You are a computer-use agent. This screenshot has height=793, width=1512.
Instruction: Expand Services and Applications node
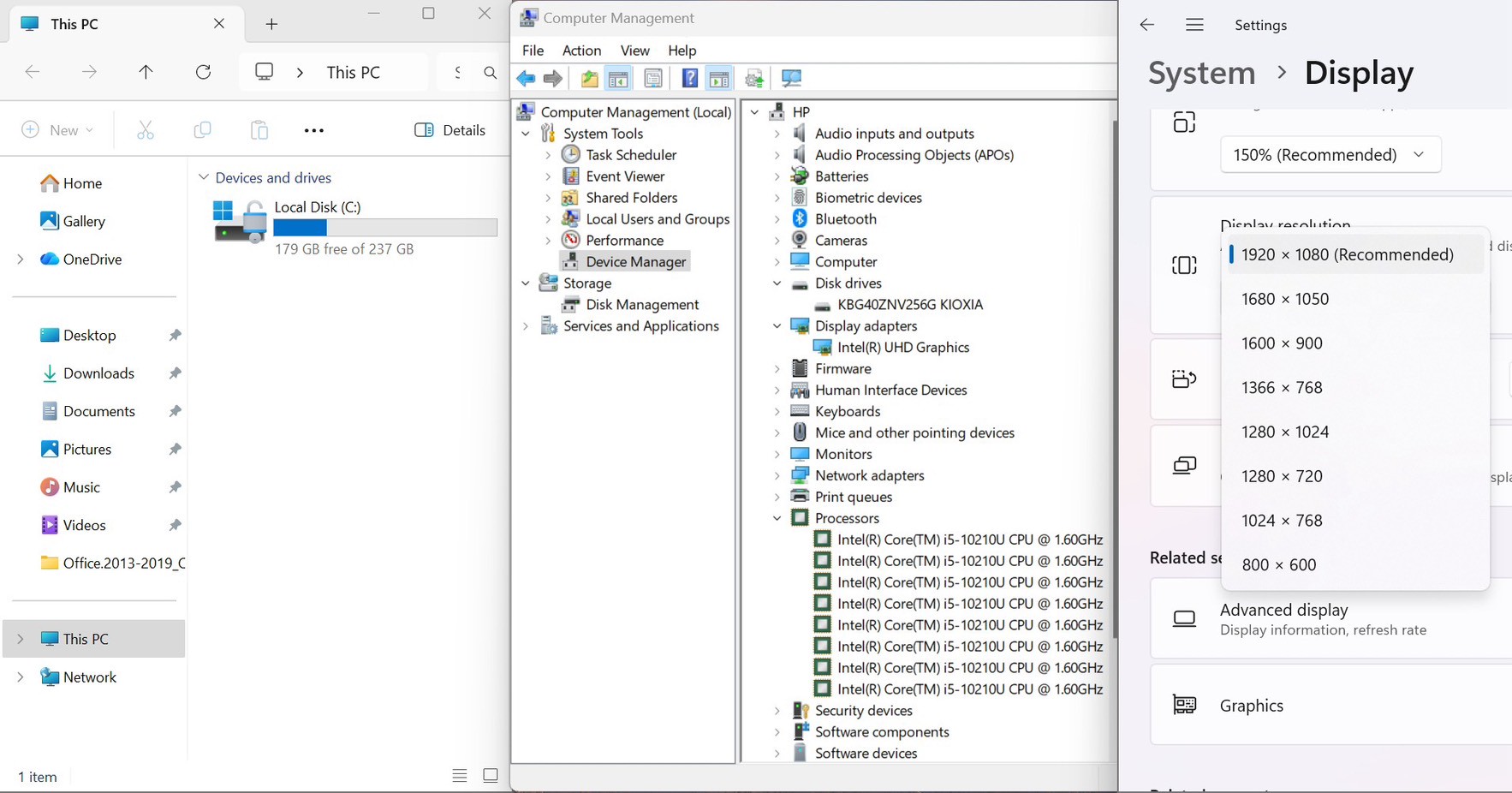(526, 326)
